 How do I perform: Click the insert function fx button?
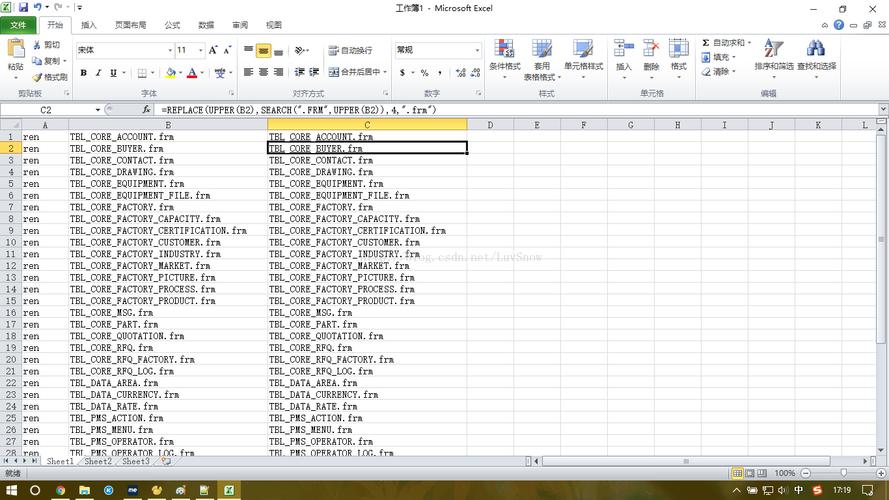[146, 110]
